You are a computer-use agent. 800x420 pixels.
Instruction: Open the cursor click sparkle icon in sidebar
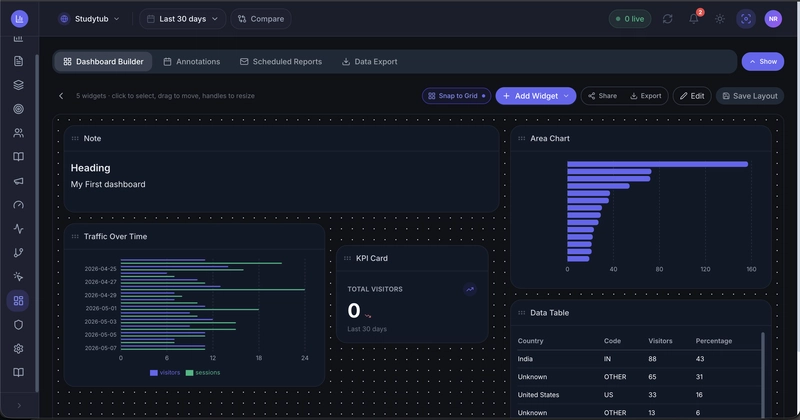18,277
